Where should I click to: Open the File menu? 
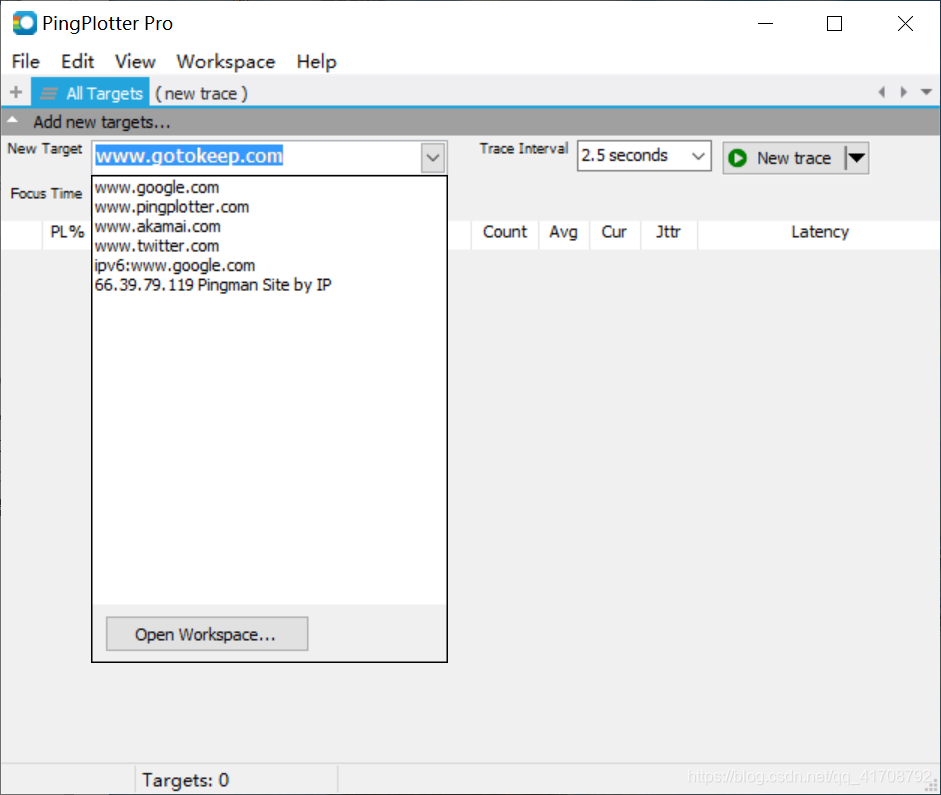click(x=25, y=62)
